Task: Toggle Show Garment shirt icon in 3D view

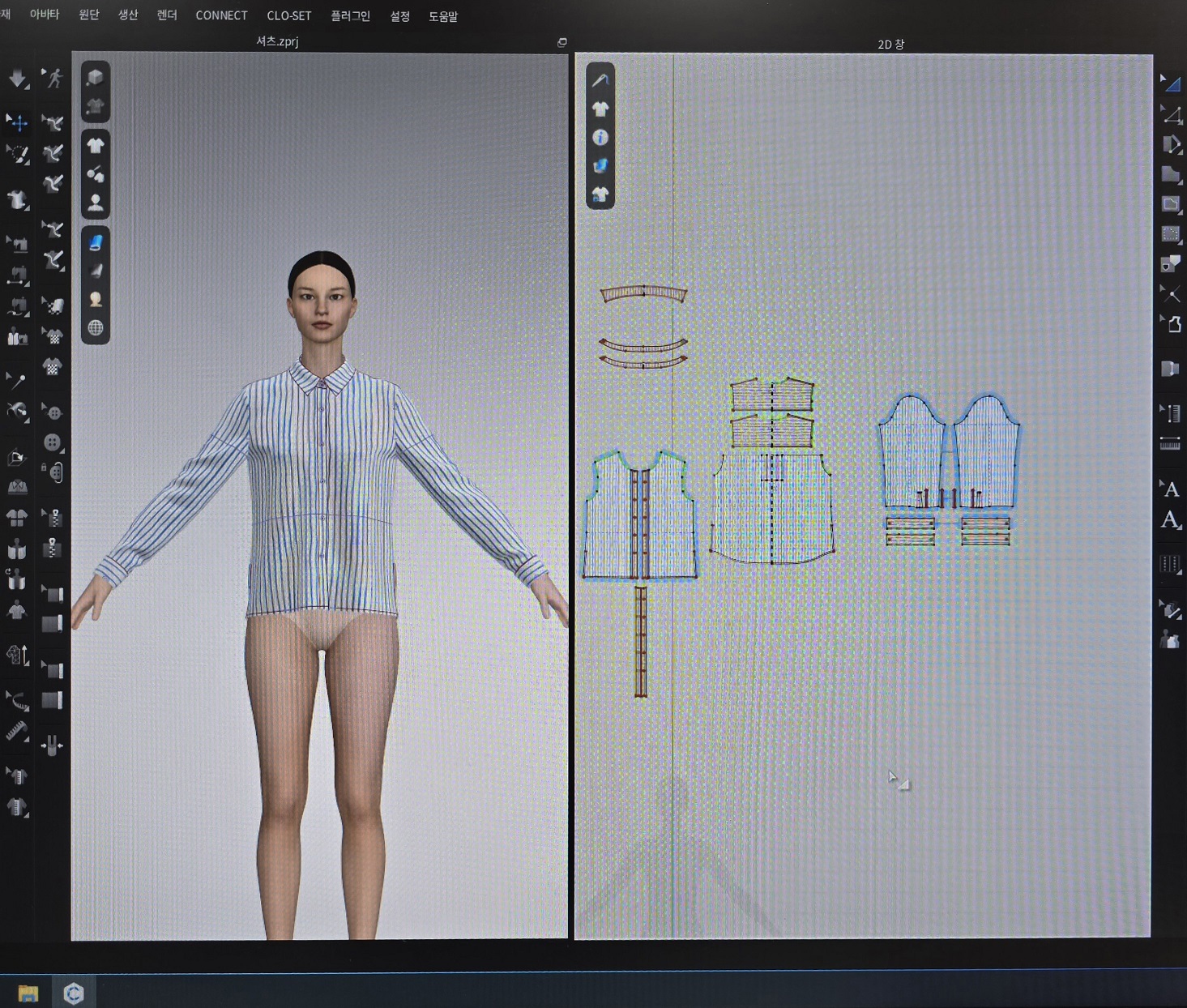Action: (x=96, y=146)
